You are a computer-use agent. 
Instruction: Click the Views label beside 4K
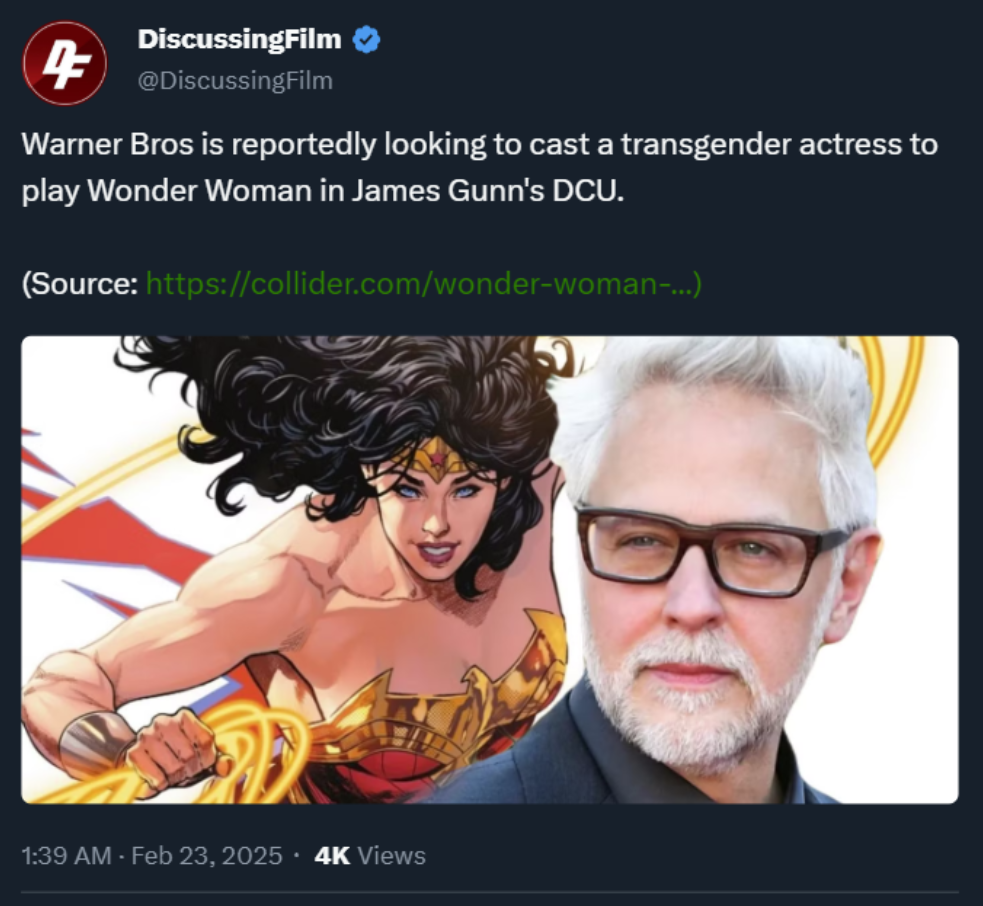[391, 856]
